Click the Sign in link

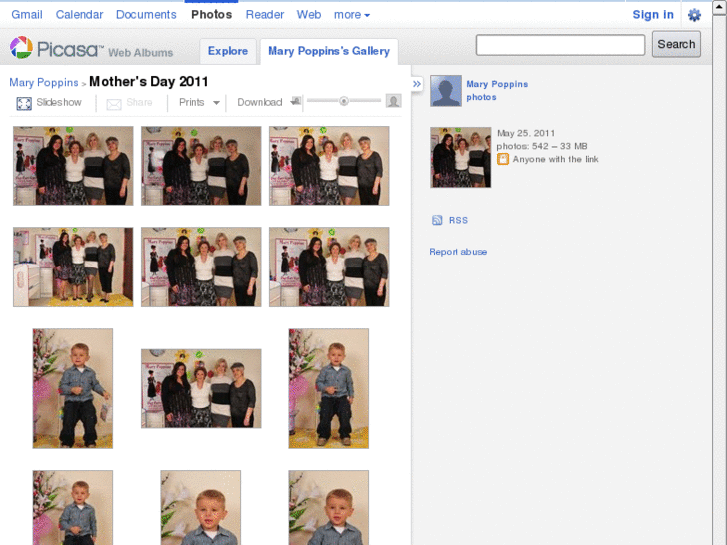coord(653,15)
